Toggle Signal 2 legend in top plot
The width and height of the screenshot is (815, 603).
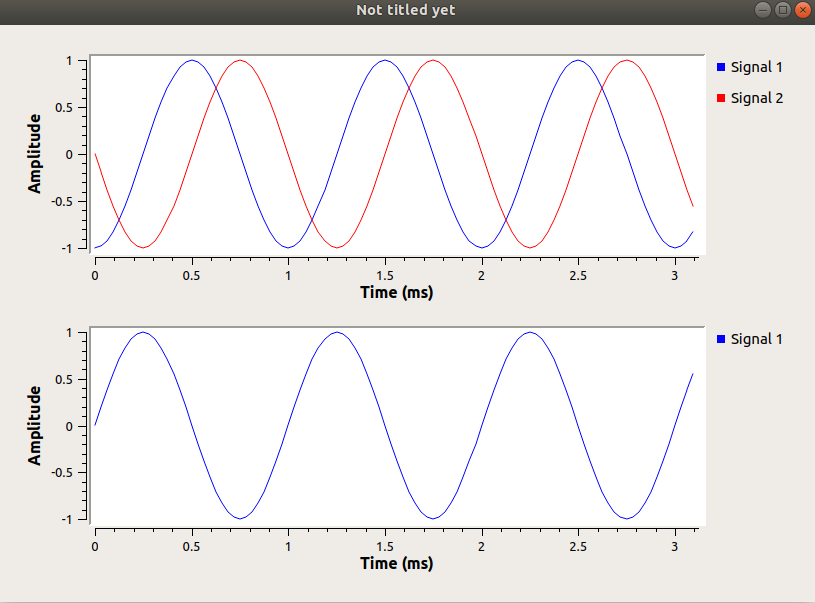coord(750,98)
